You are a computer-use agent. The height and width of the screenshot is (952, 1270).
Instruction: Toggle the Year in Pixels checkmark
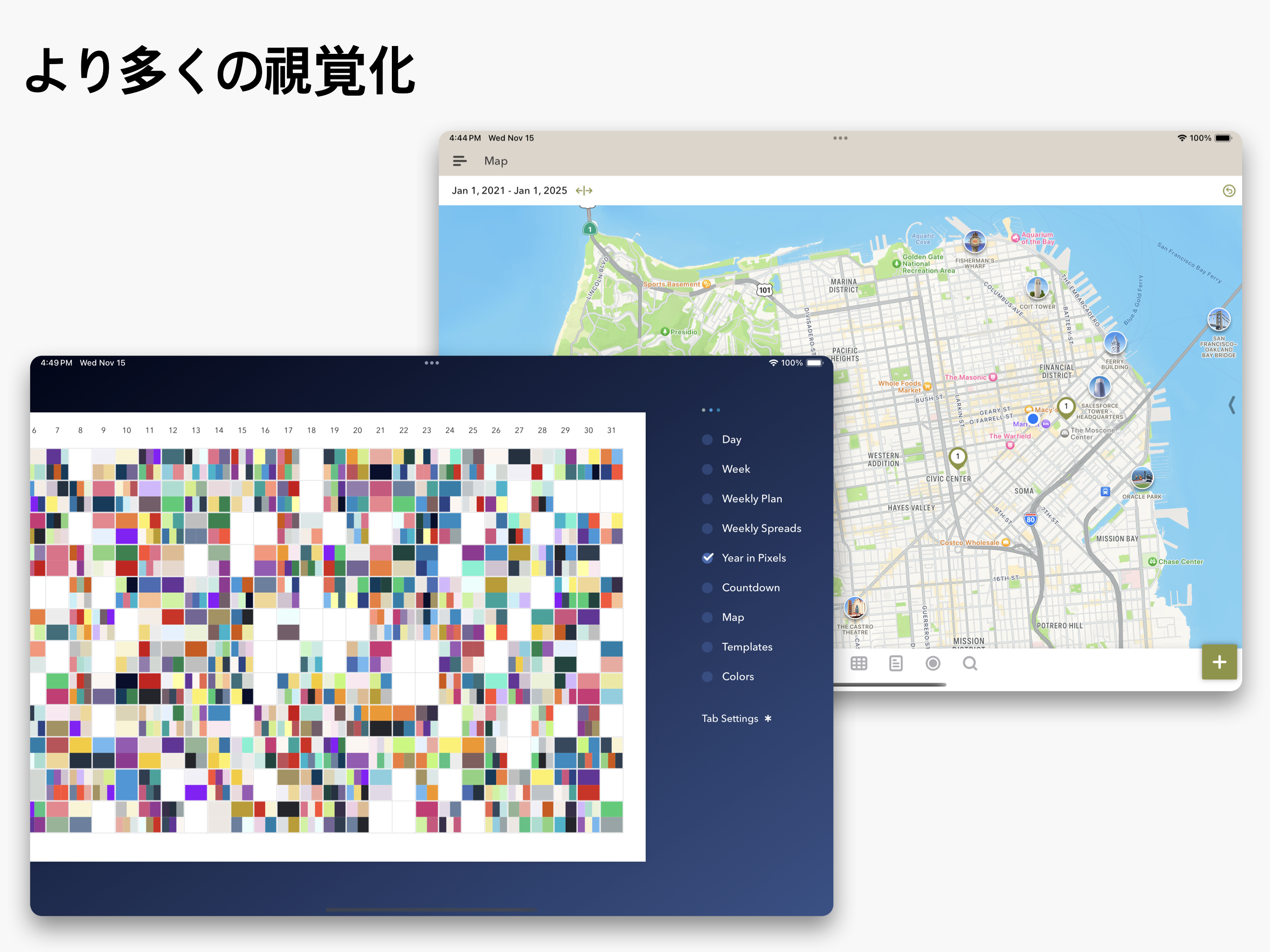[708, 558]
